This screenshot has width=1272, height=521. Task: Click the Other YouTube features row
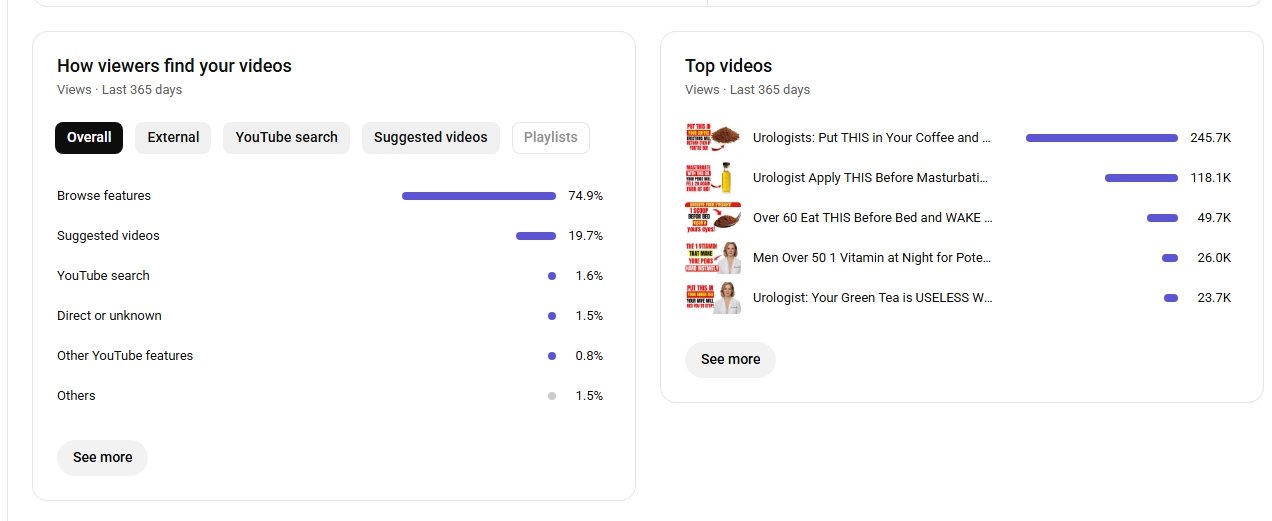coord(125,356)
